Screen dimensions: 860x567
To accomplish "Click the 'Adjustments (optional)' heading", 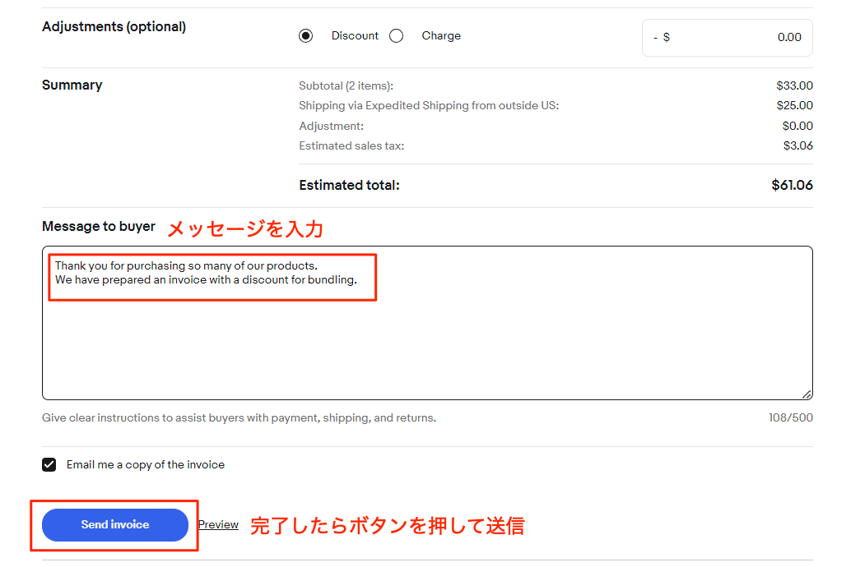I will point(114,27).
